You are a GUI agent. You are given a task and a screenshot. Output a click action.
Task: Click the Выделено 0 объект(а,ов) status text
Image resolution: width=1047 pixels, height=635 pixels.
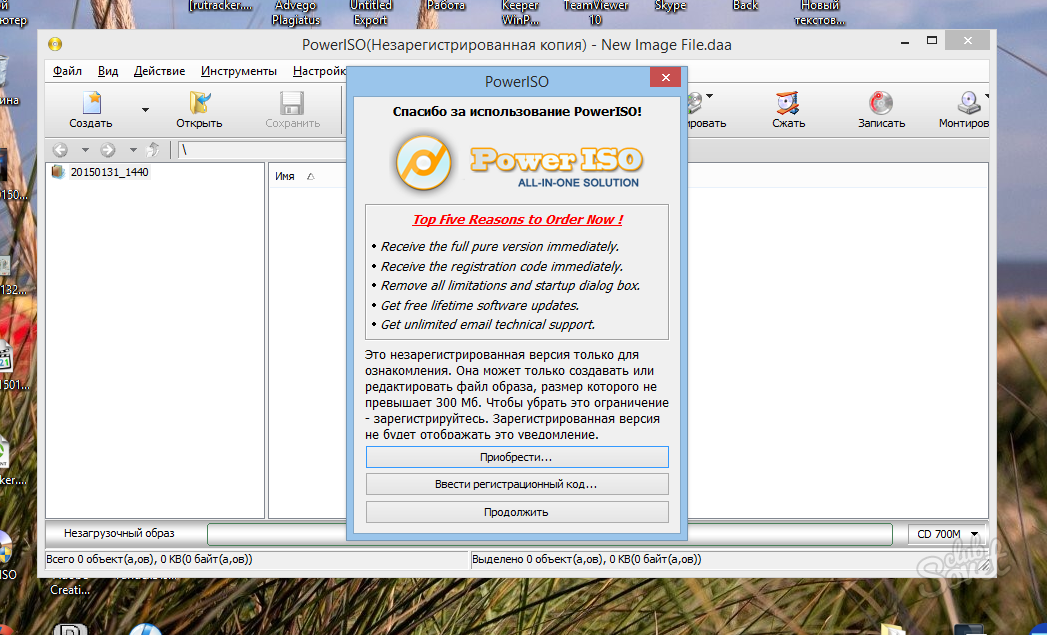click(587, 560)
